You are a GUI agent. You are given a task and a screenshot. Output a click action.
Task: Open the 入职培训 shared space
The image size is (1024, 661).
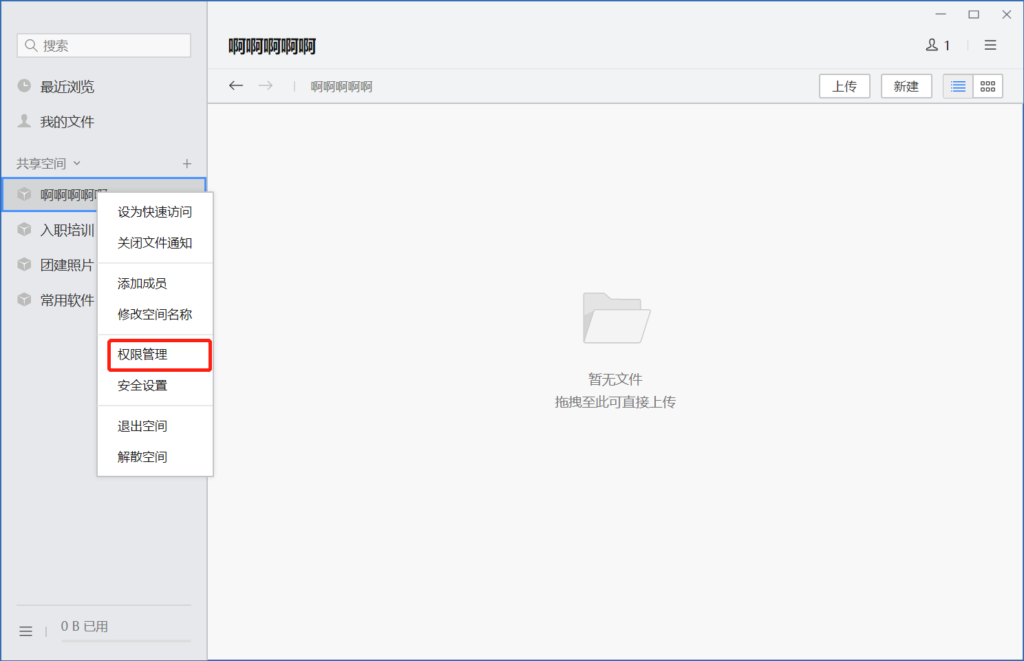67,230
